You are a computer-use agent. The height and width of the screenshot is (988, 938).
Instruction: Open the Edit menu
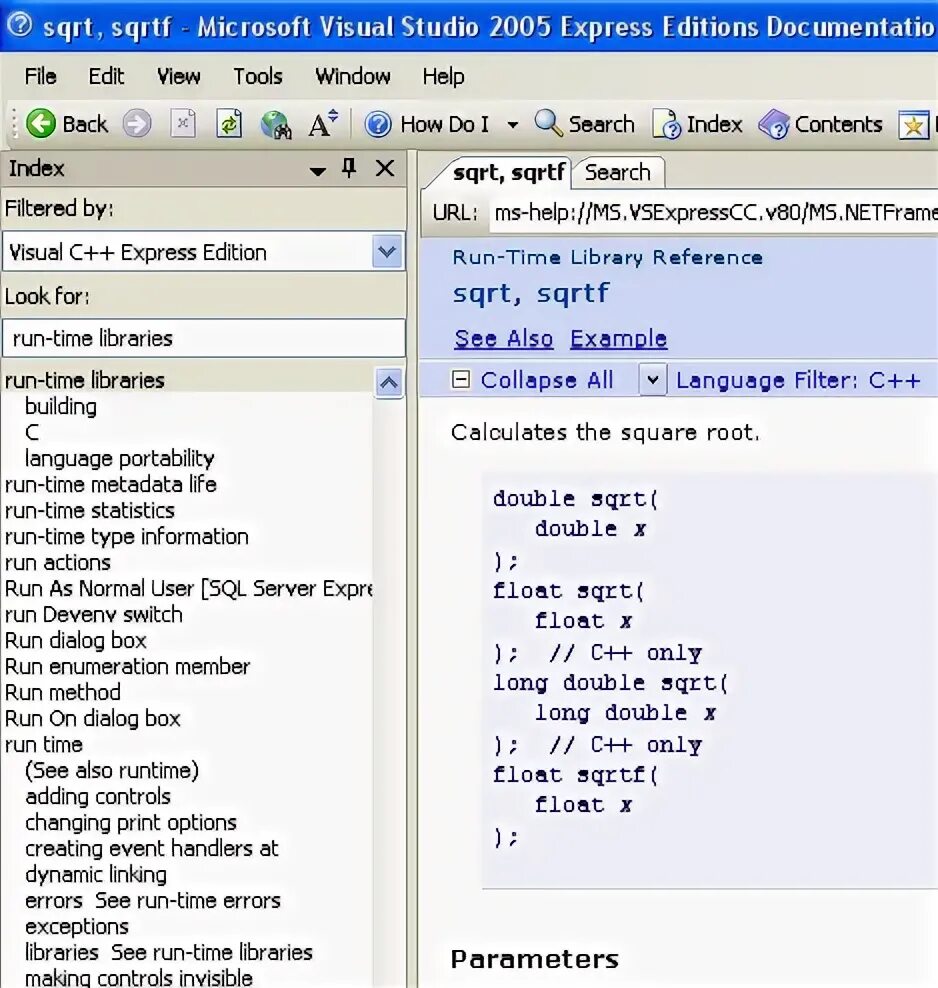click(x=106, y=76)
